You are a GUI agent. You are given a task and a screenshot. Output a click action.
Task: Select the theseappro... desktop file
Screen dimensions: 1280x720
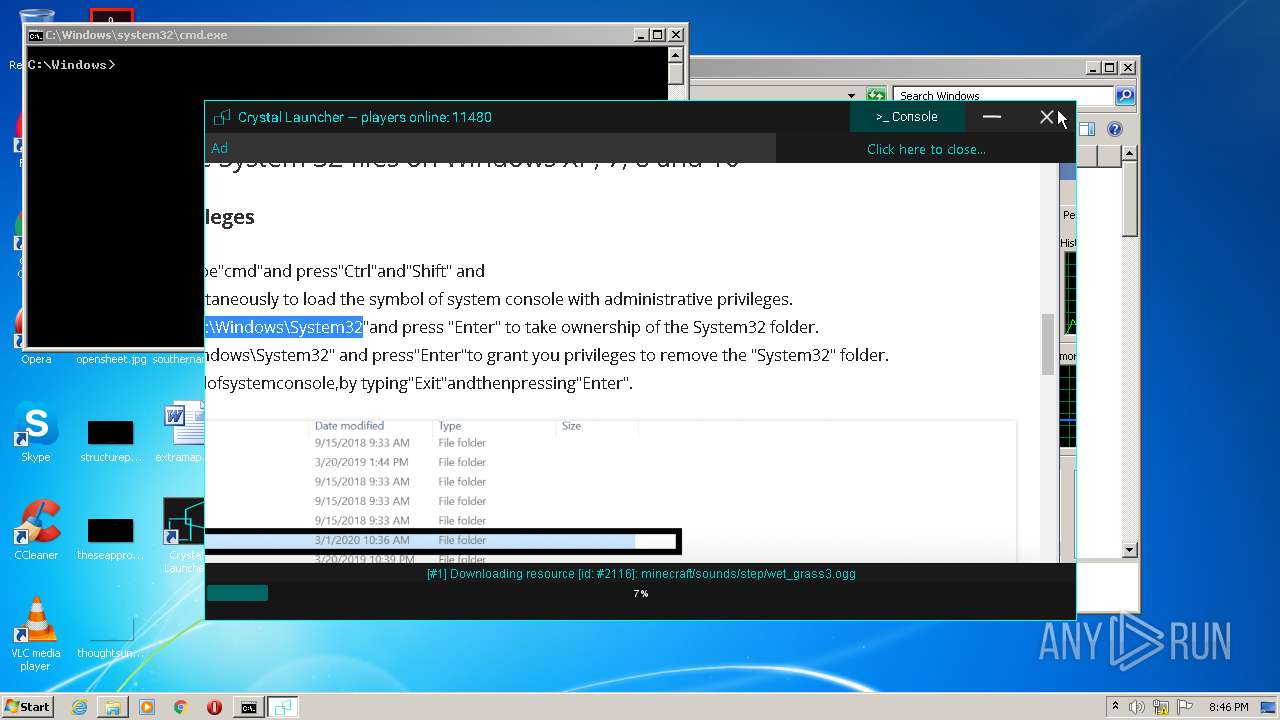pyautogui.click(x=110, y=538)
